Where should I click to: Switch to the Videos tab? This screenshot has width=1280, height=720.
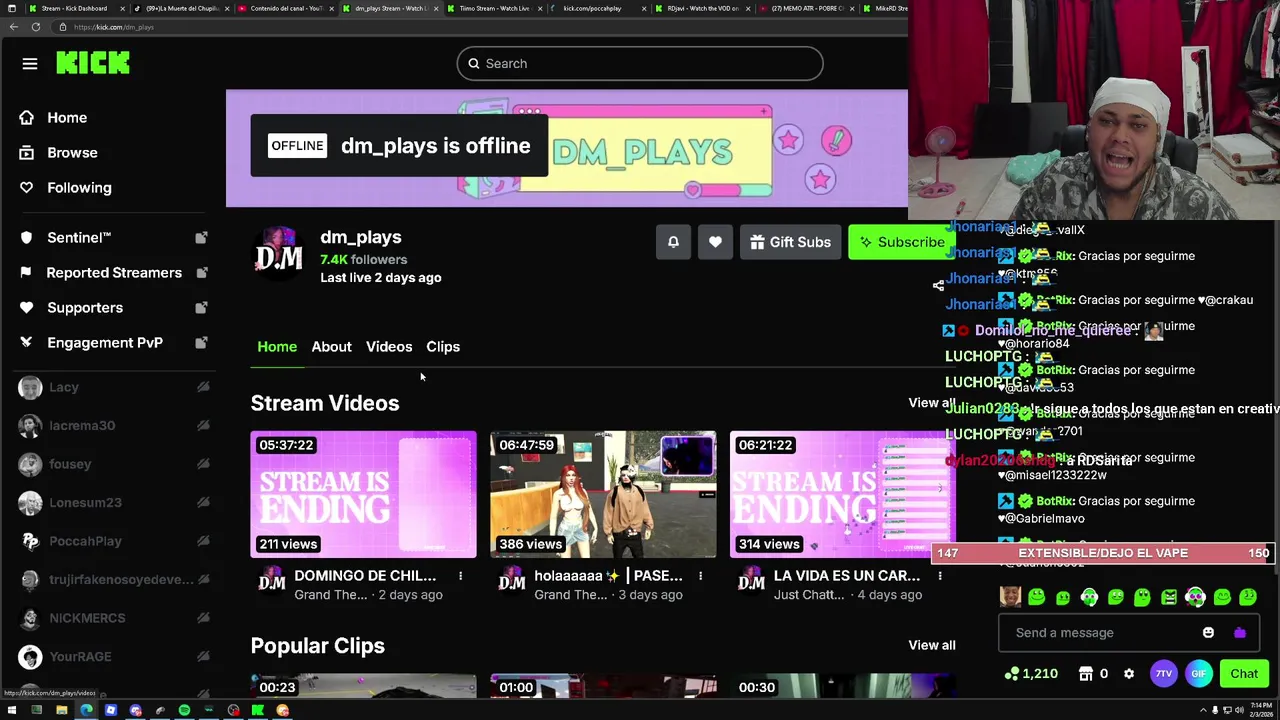click(x=389, y=347)
